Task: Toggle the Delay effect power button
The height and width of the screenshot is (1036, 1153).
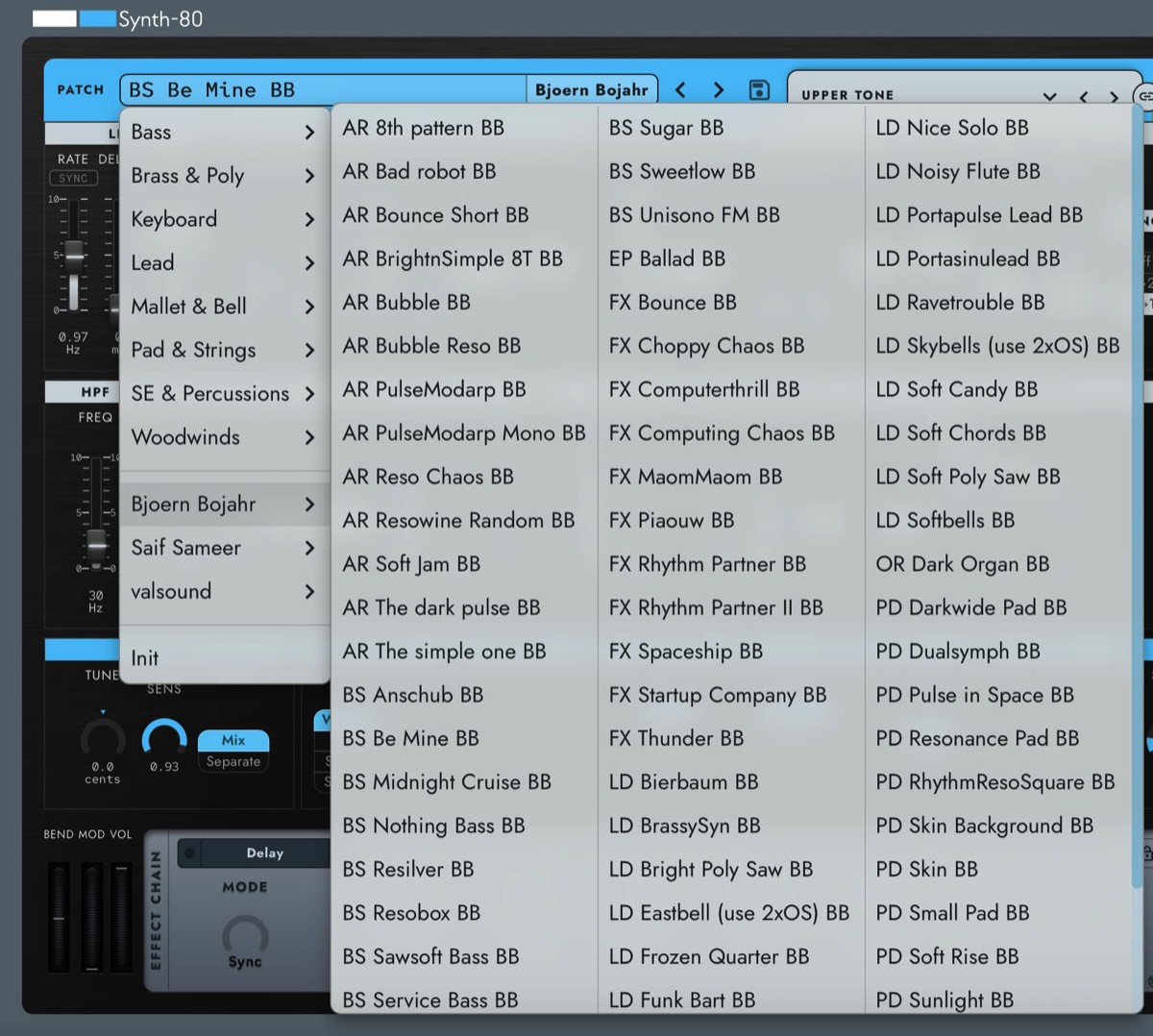Action: coord(190,852)
